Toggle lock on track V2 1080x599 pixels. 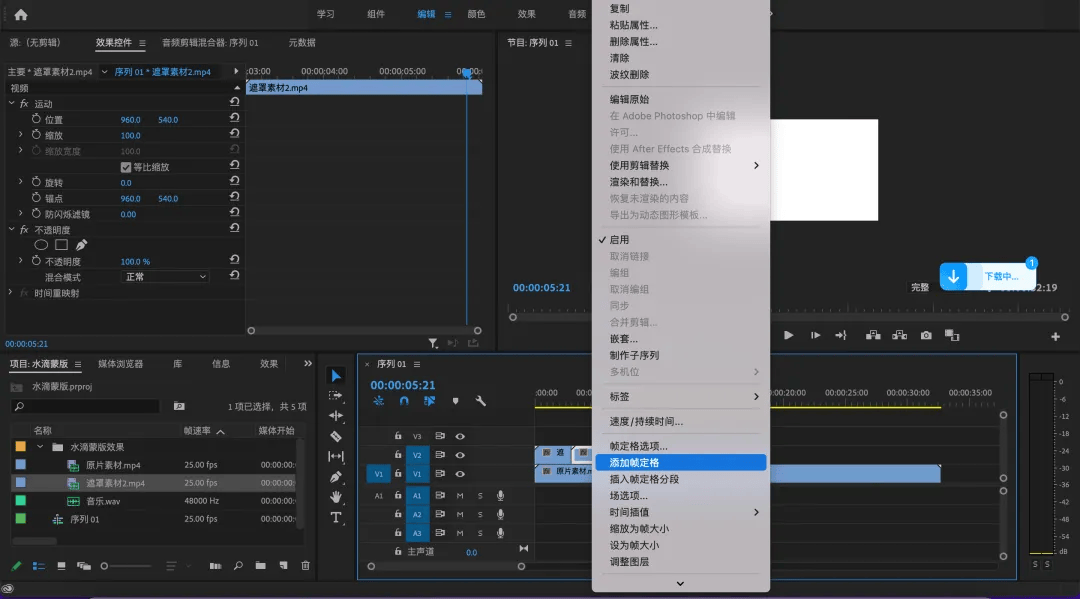(398, 454)
